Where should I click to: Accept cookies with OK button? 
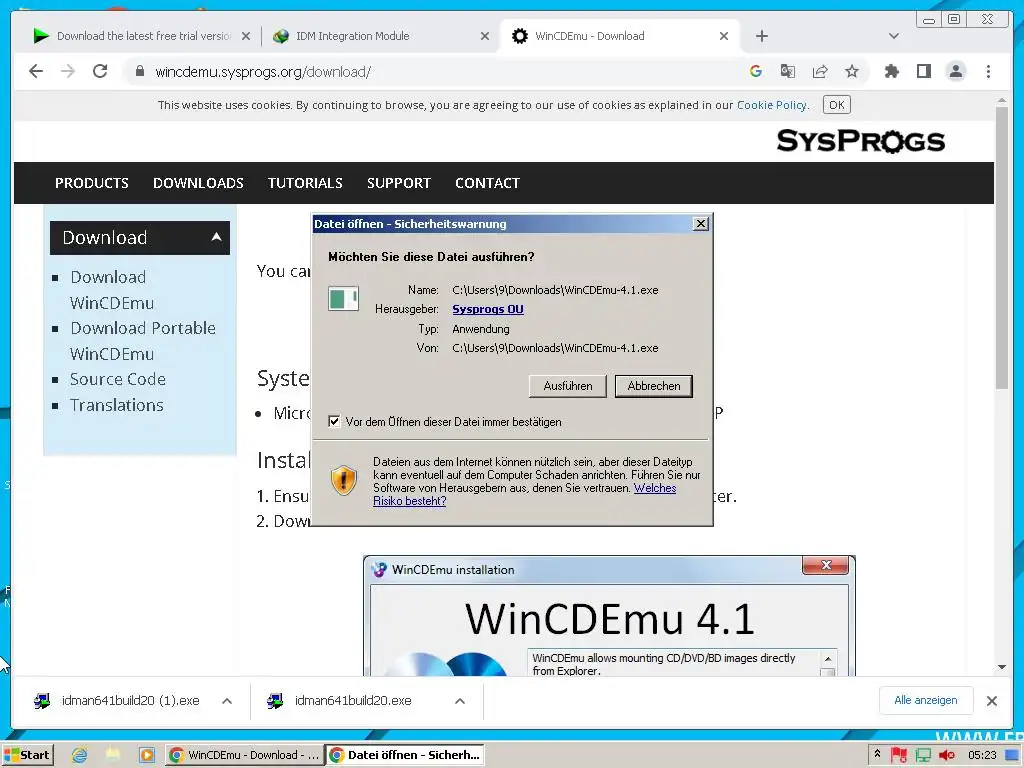pos(837,104)
